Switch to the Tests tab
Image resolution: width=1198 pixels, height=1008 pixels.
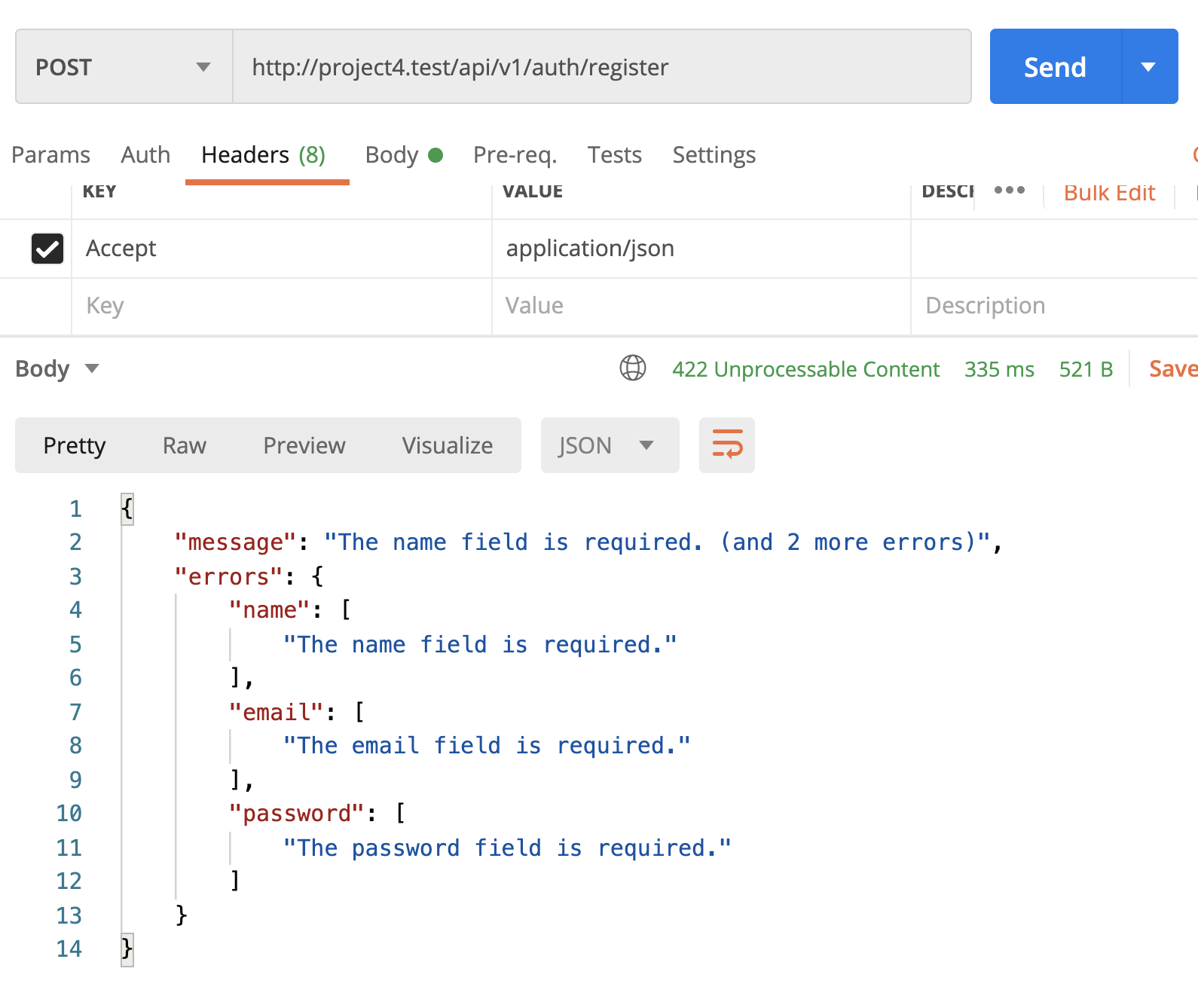(x=615, y=154)
